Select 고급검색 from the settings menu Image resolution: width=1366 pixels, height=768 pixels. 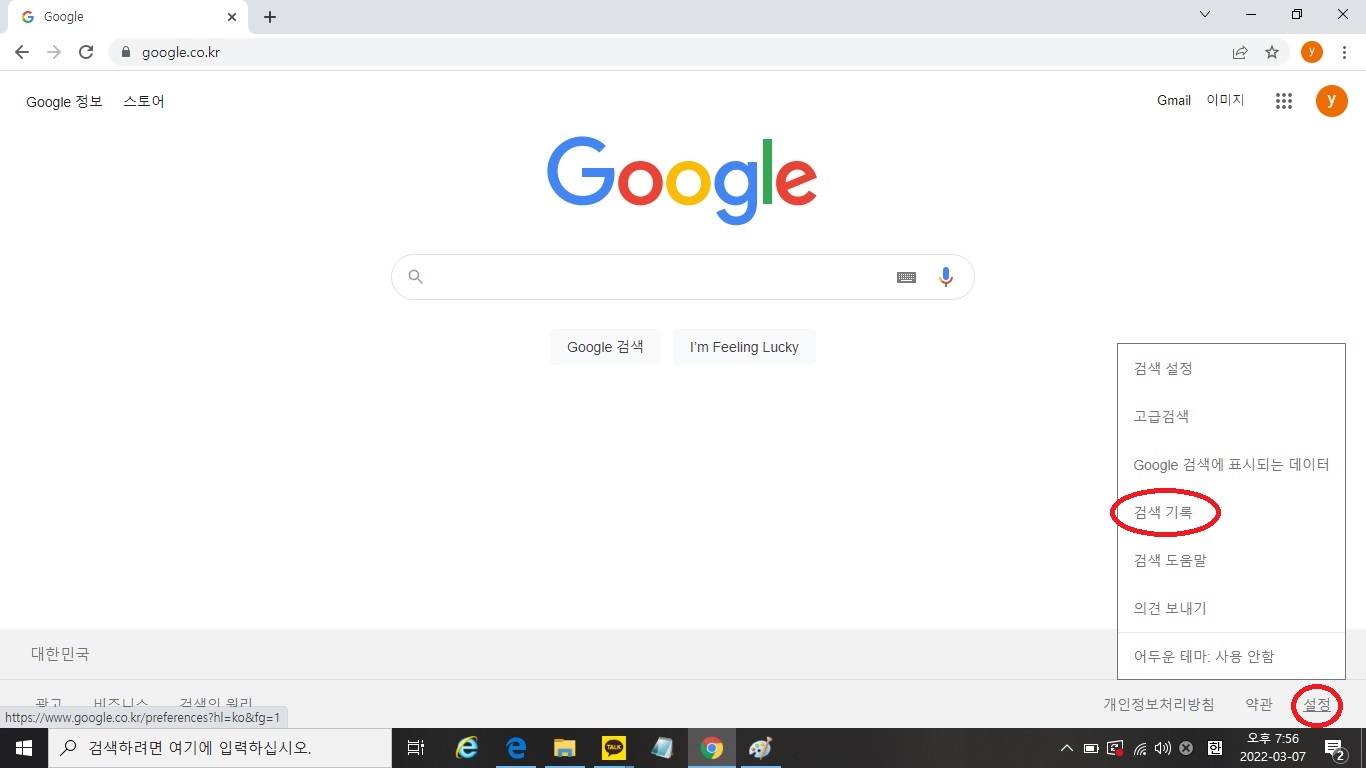point(1231,416)
